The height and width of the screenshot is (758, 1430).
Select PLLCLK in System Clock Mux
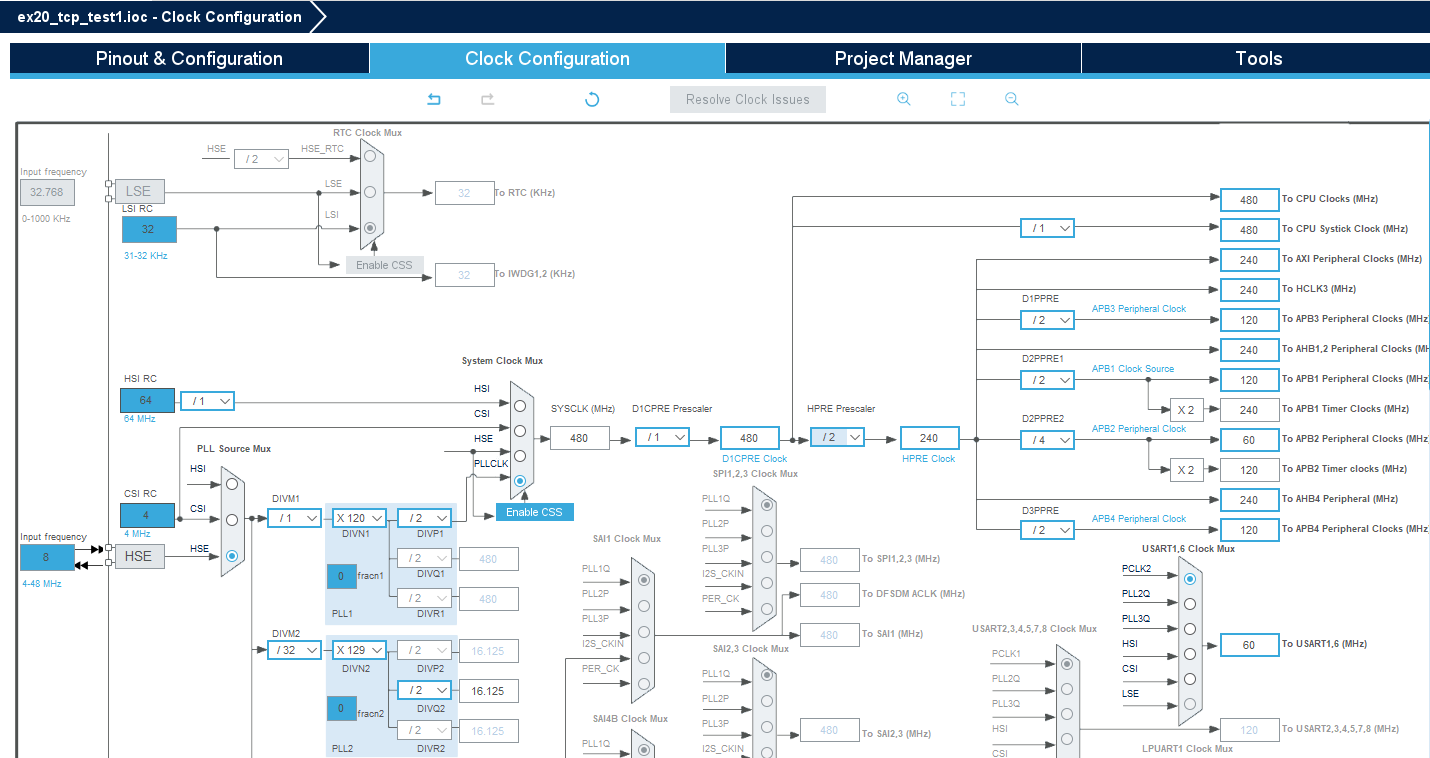520,482
